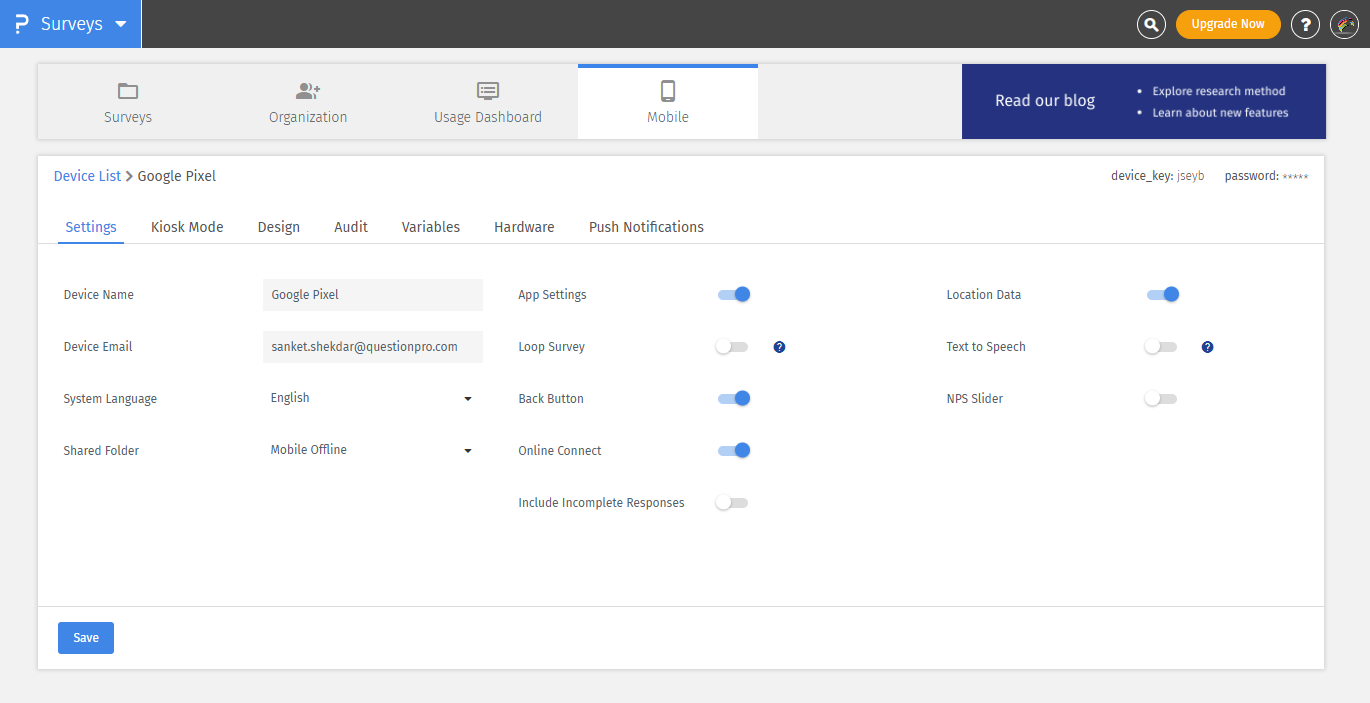Switch to the Kiosk Mode tab

(x=186, y=226)
